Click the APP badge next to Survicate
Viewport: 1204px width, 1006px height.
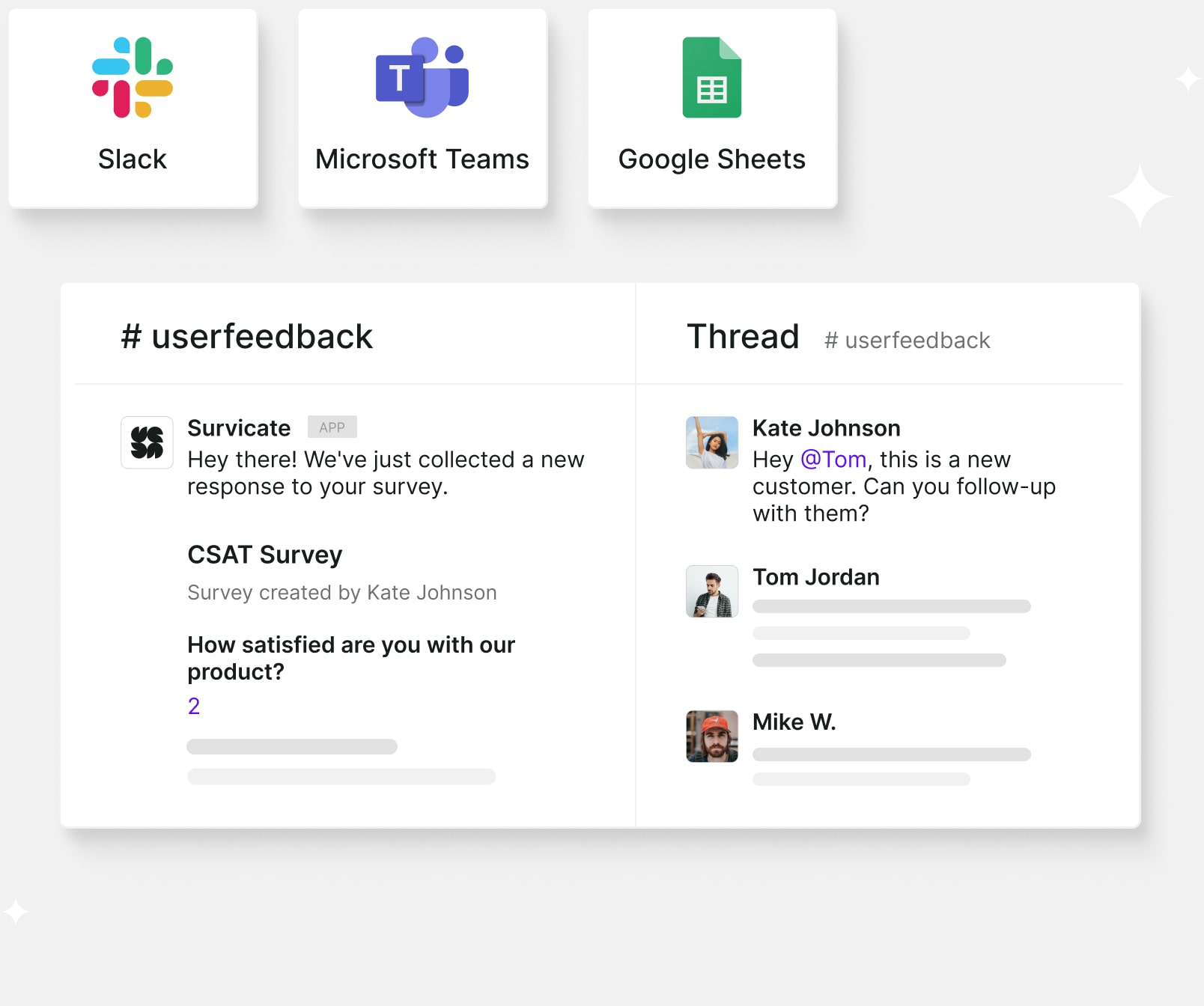tap(332, 427)
